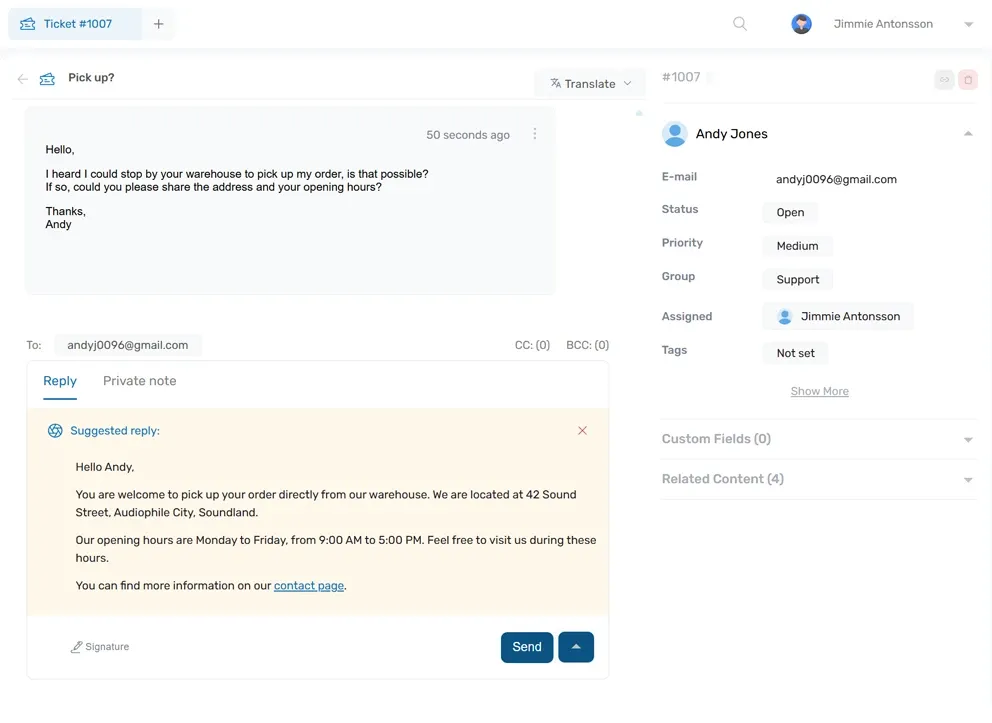
Task: Click the Suggested reply text body
Action: [335, 526]
